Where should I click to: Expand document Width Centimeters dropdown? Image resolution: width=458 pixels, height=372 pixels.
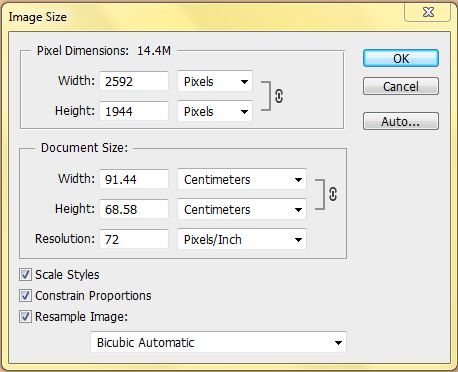pyautogui.click(x=242, y=179)
